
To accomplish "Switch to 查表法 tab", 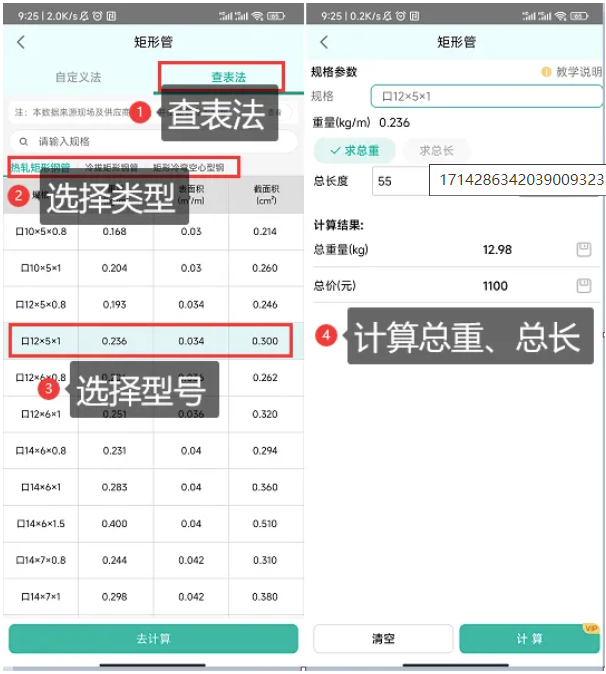I will (x=229, y=77).
